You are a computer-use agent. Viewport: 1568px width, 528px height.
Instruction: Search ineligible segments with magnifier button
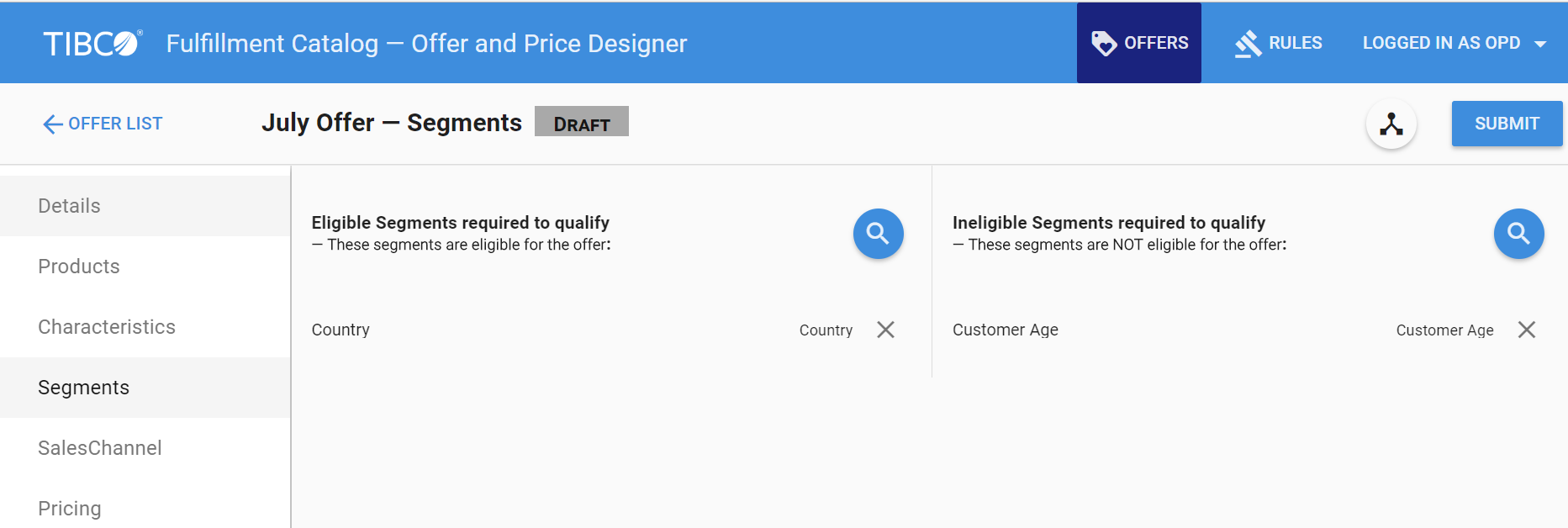1518,234
